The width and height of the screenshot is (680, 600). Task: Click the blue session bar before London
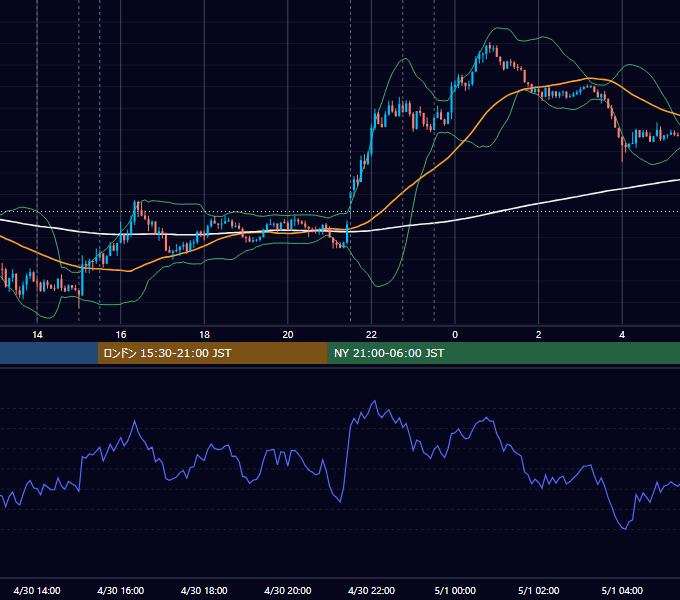tap(49, 353)
